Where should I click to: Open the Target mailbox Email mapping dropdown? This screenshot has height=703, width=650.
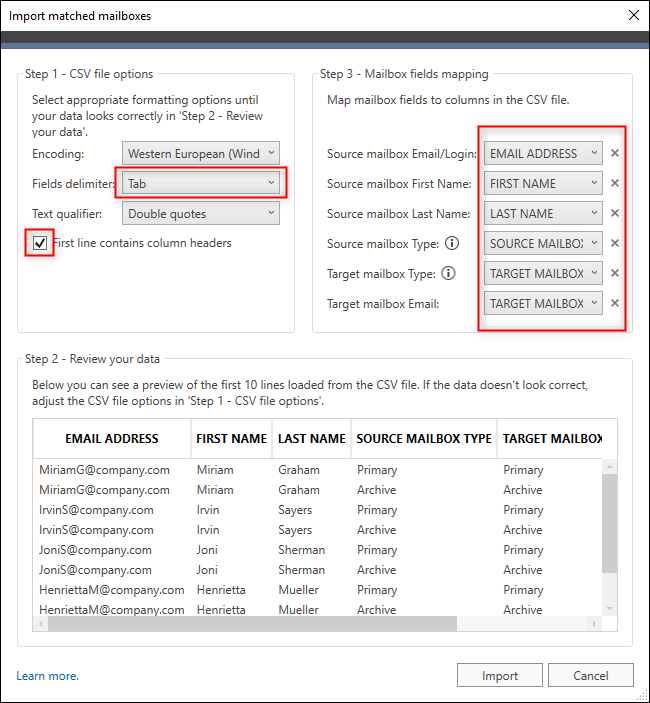[543, 304]
